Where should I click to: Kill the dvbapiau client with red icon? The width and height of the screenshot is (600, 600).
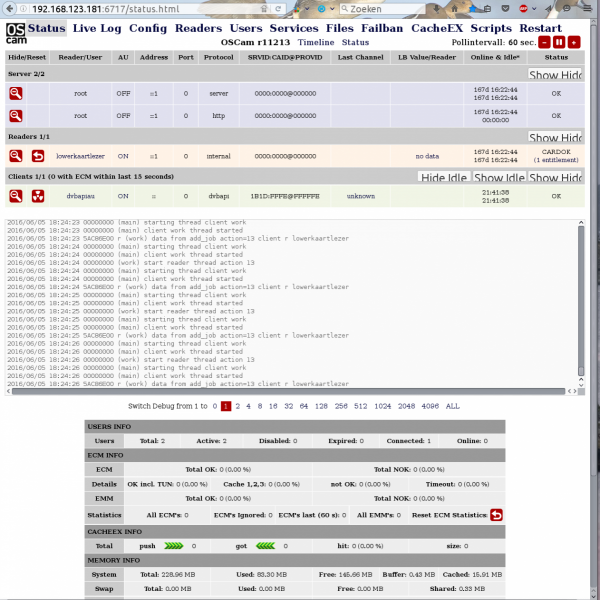(38, 196)
